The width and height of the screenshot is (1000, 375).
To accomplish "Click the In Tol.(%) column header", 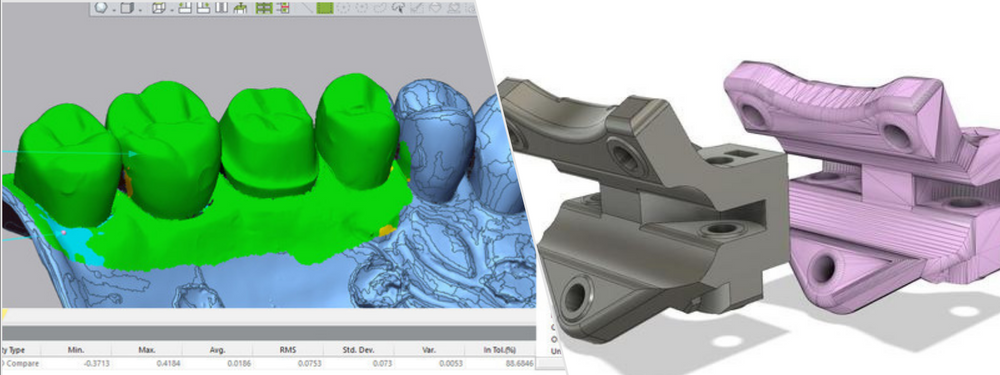I will (x=500, y=350).
